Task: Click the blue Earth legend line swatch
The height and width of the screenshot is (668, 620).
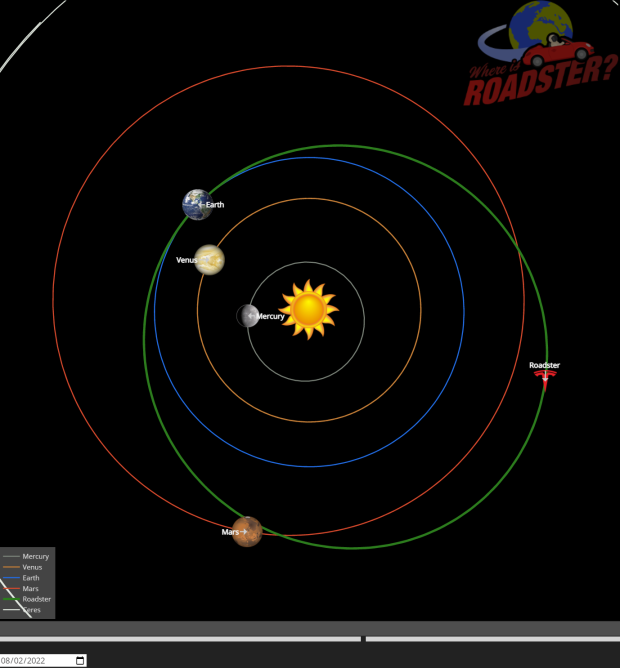Action: (12, 578)
